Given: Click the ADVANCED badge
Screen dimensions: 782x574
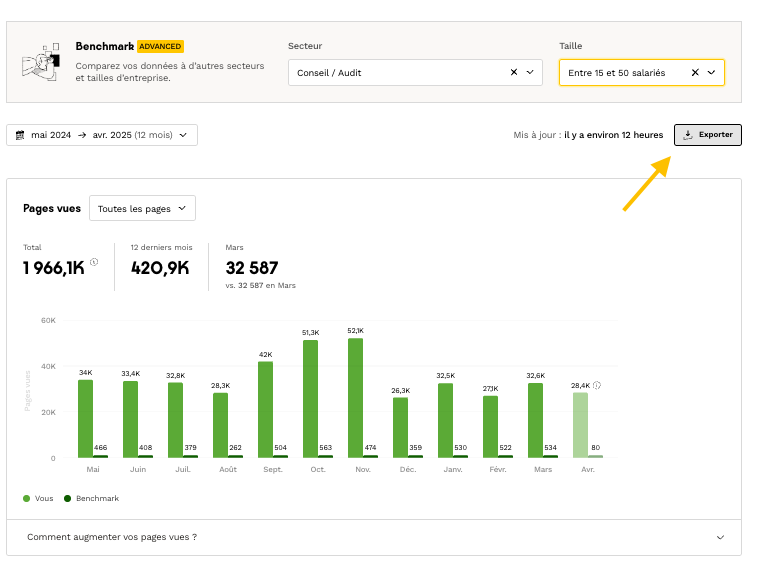Looking at the screenshot, I should coord(160,46).
